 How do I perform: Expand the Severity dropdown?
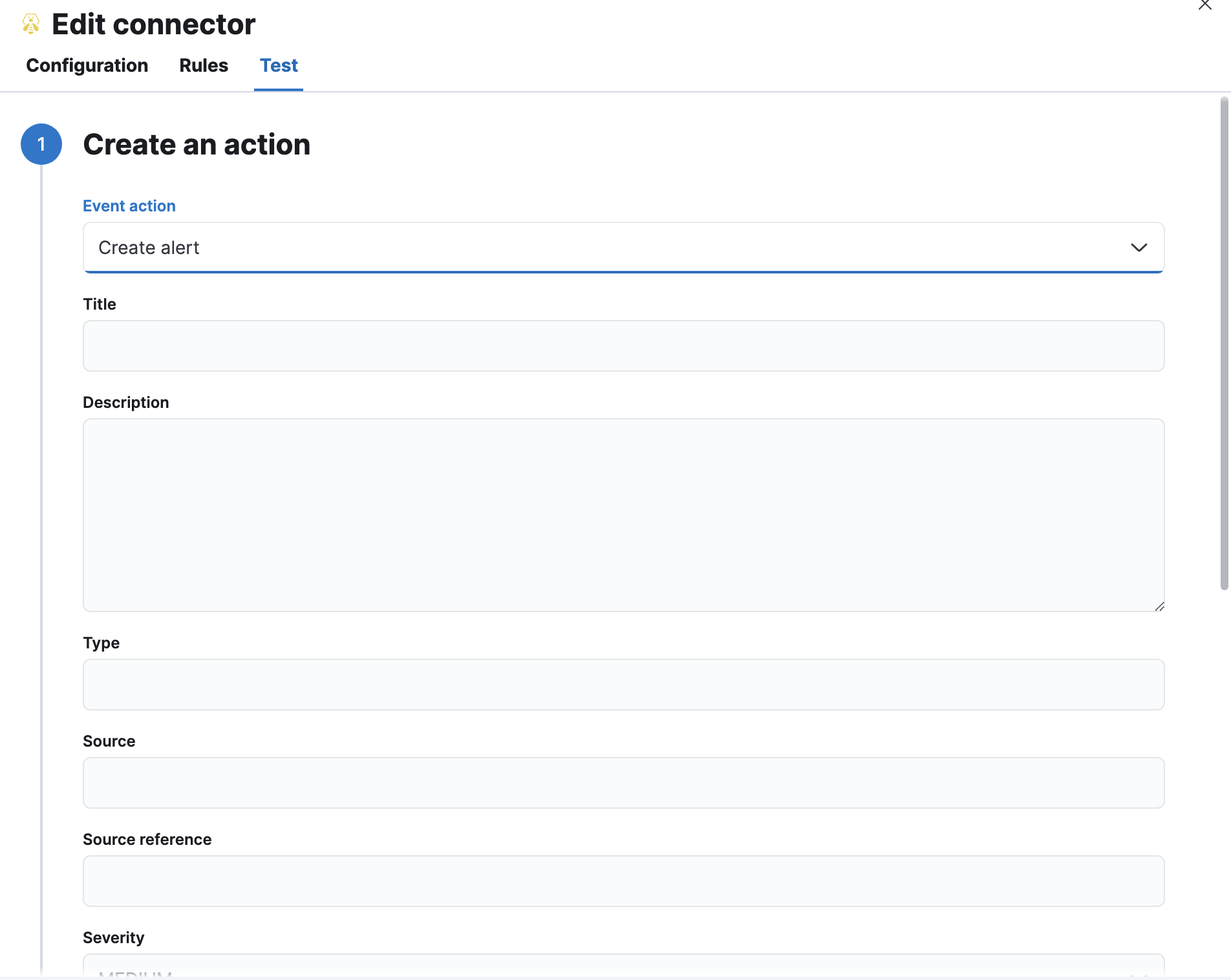tap(623, 968)
